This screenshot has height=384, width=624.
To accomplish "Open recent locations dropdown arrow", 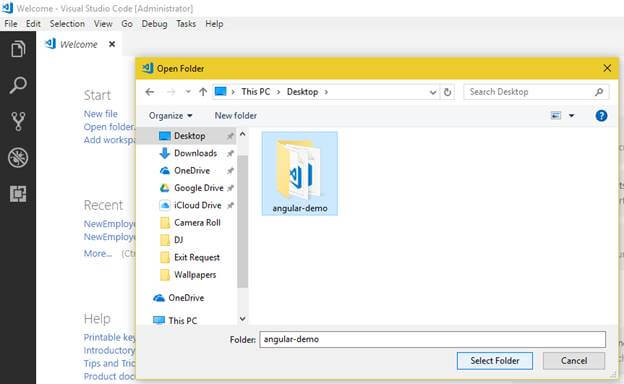I will 188,92.
